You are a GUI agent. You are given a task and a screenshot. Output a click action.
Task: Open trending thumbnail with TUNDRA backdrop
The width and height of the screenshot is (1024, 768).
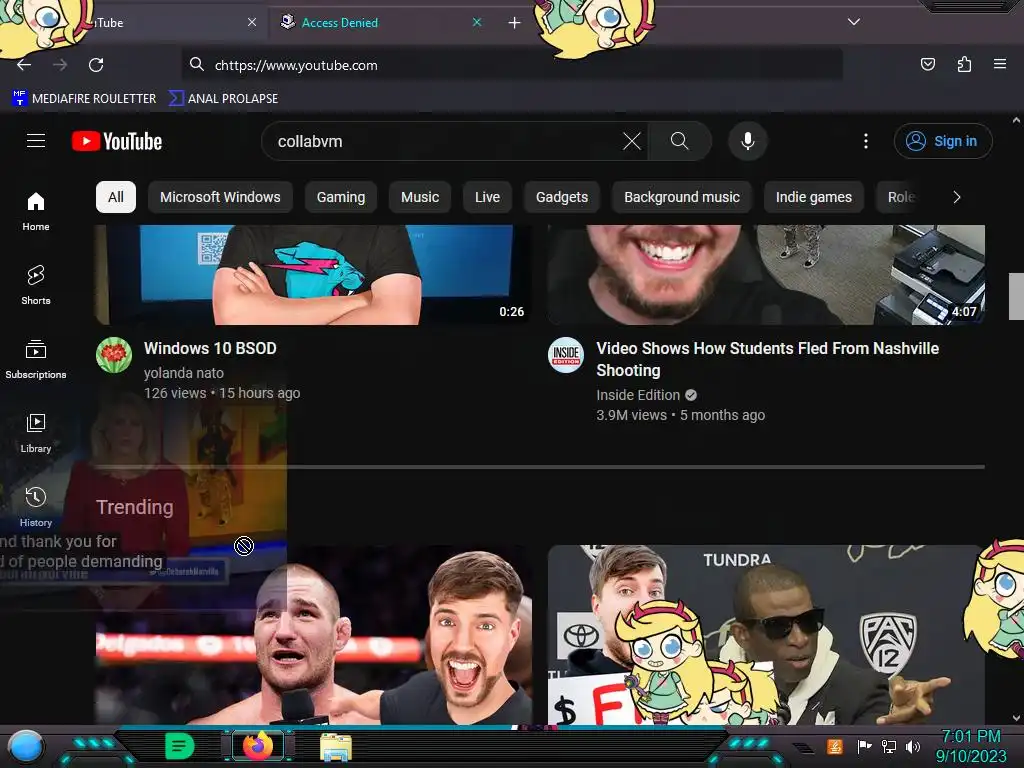coord(766,635)
